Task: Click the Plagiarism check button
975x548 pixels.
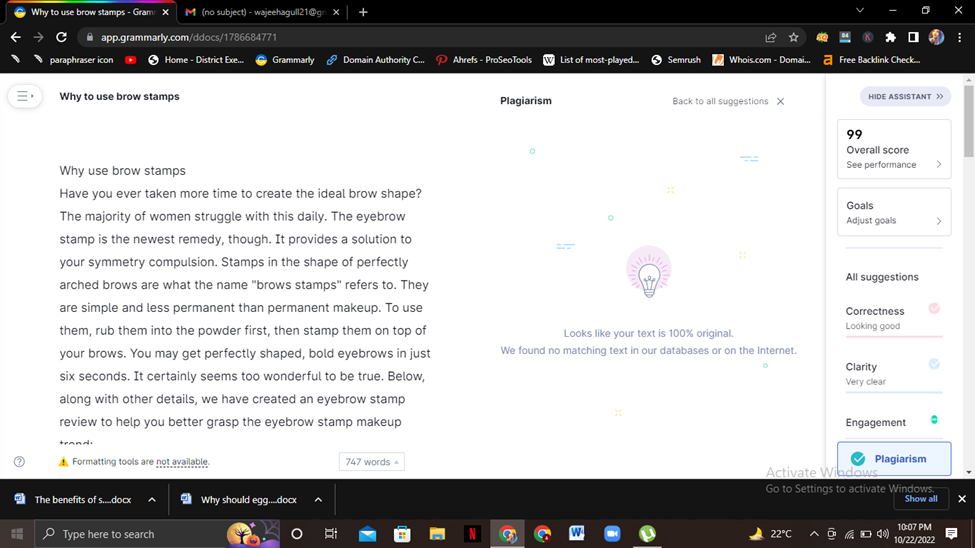Action: point(894,459)
